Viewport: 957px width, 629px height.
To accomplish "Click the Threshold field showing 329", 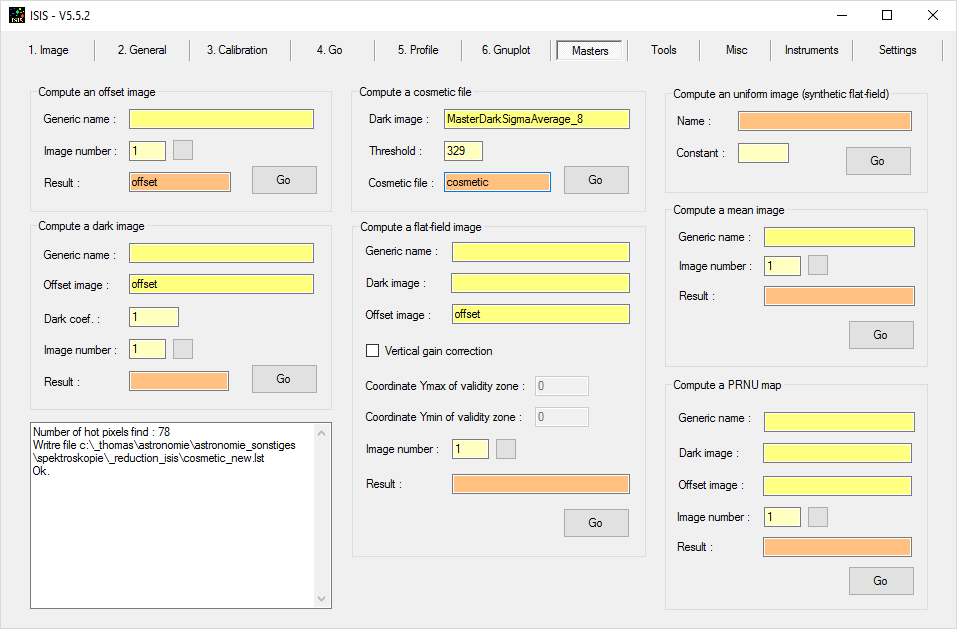I will tap(463, 151).
